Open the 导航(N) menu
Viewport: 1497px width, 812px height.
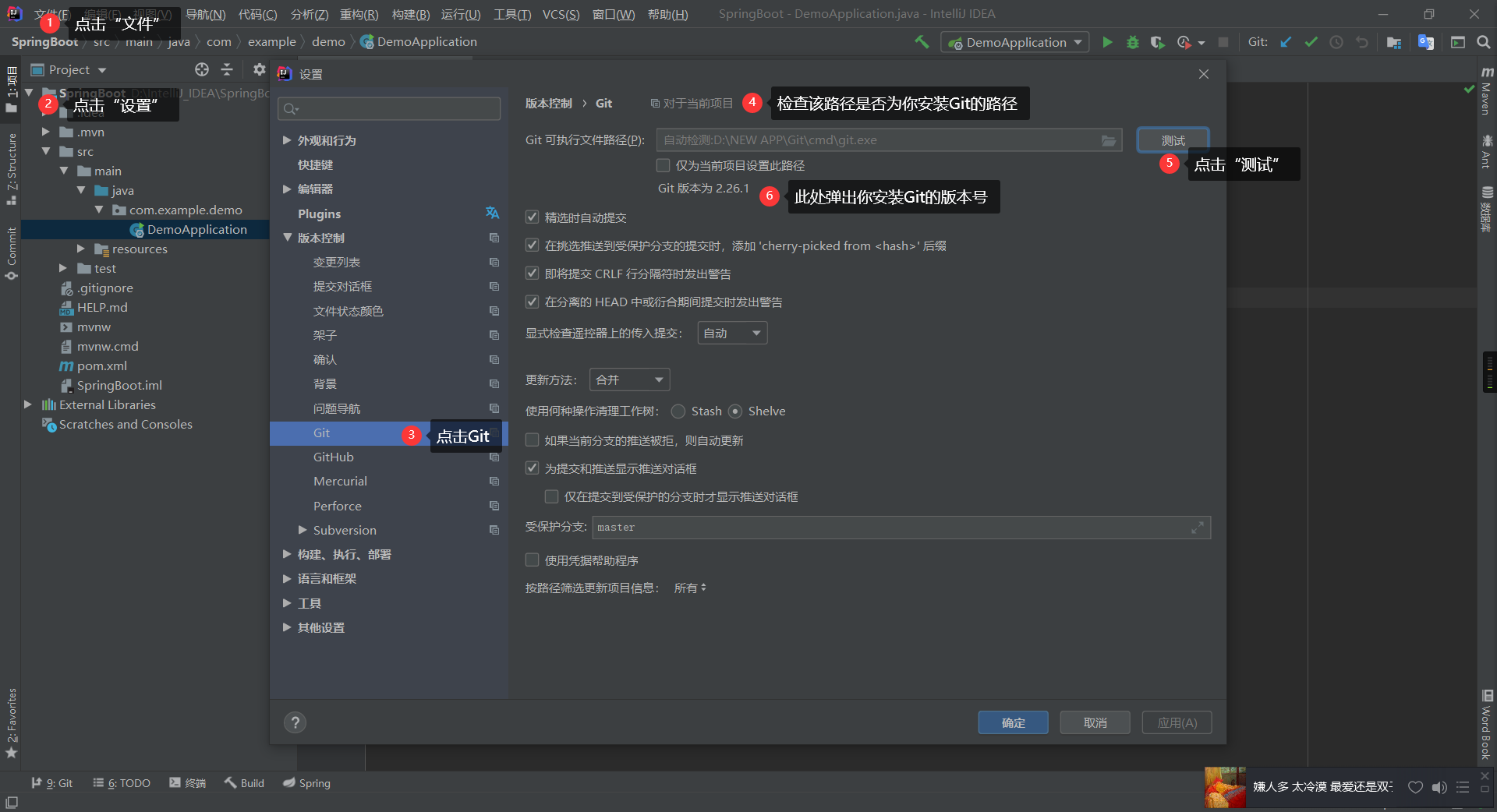pos(205,14)
